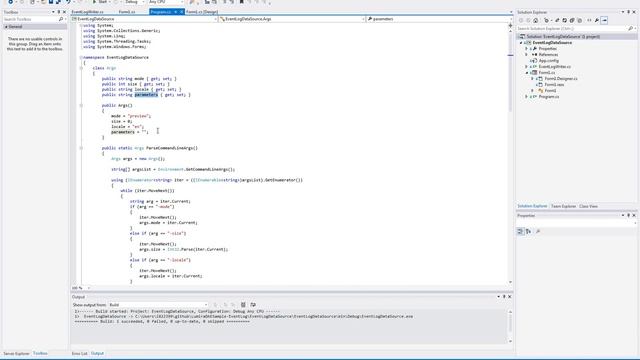Collapse the Form1.cs tree node
Viewport: 640px width, 360px height.
coord(527,73)
